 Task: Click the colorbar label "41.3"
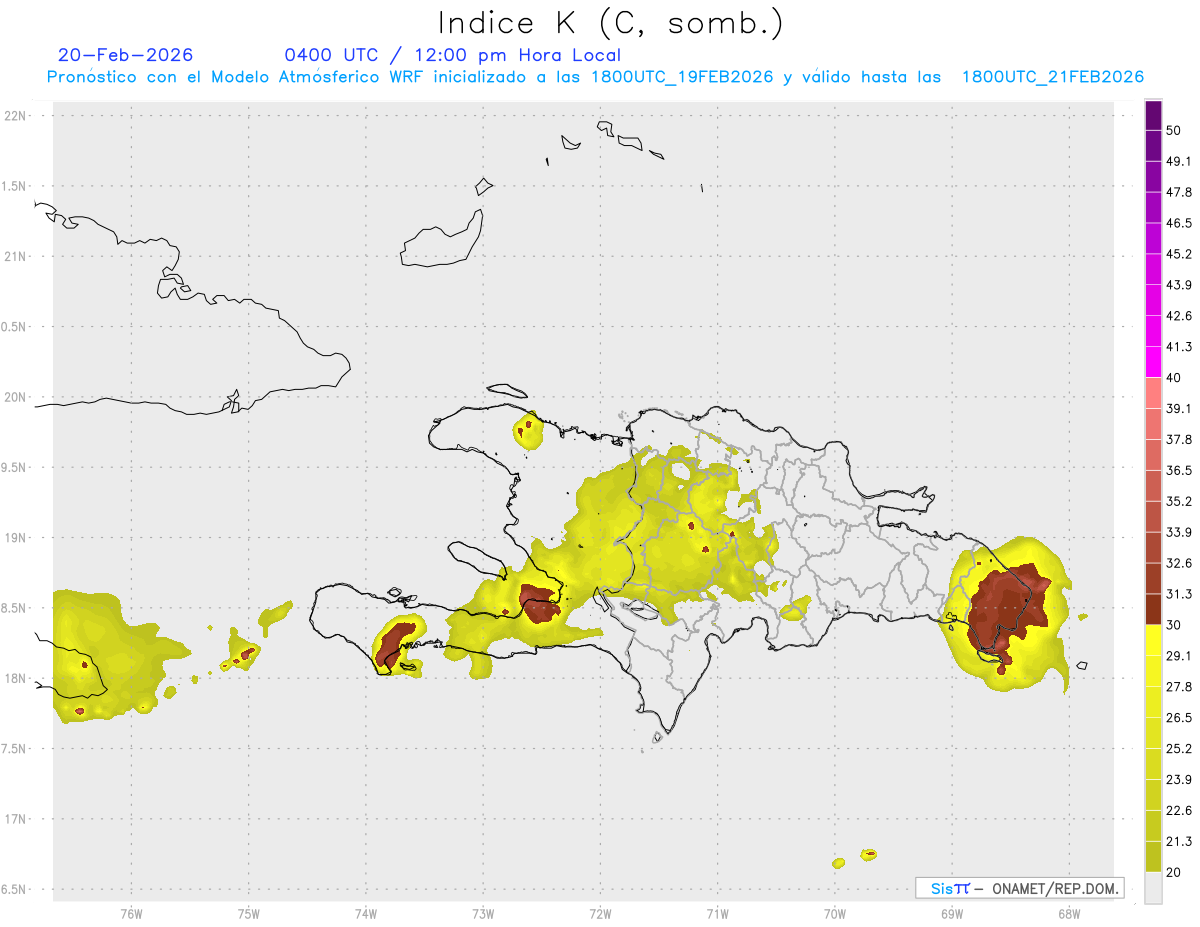click(1179, 347)
